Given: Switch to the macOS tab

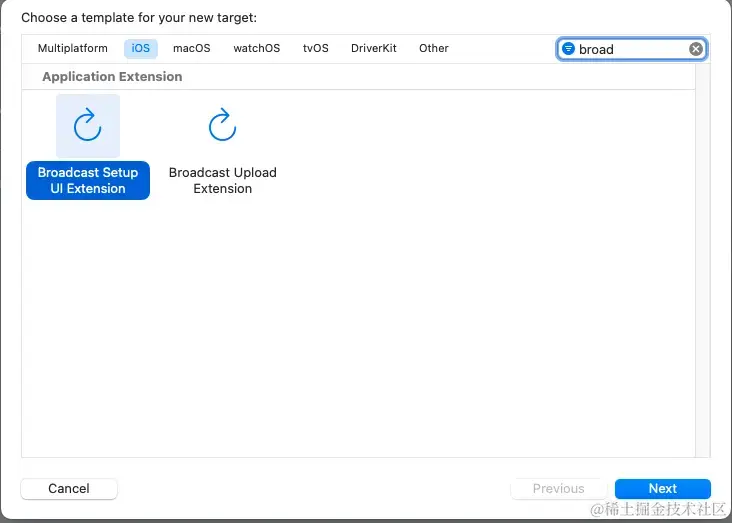Looking at the screenshot, I should pyautogui.click(x=191, y=49).
